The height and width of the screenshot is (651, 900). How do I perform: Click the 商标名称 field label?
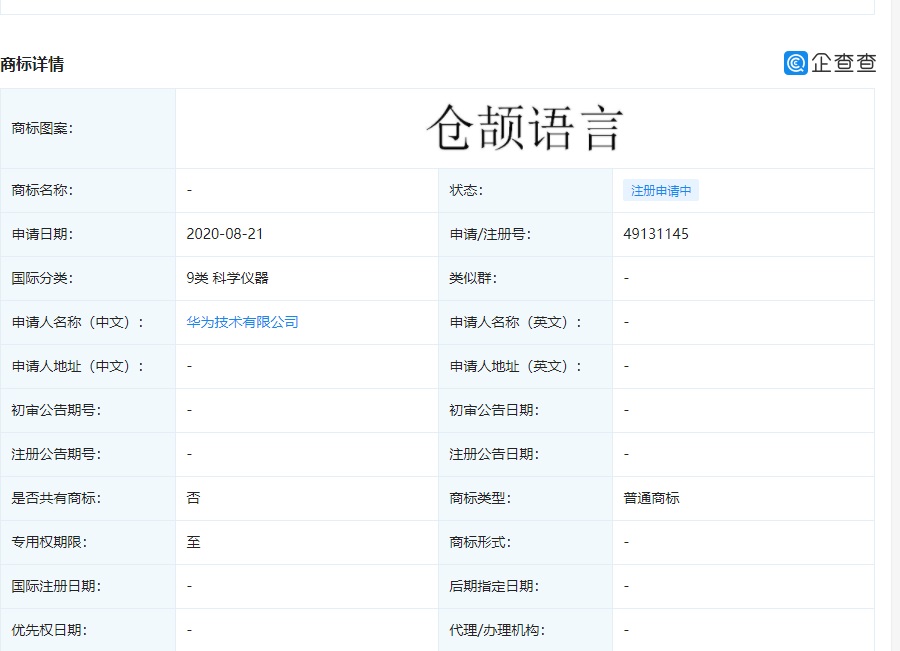(x=44, y=190)
